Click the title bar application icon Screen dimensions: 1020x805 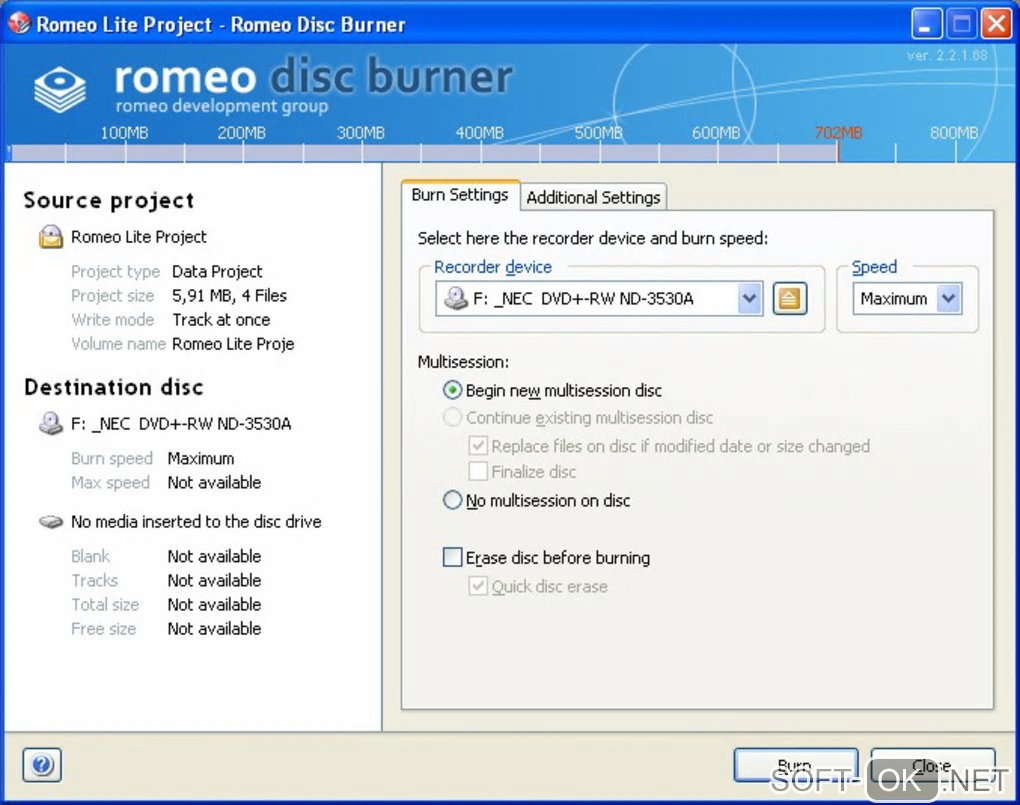point(20,23)
